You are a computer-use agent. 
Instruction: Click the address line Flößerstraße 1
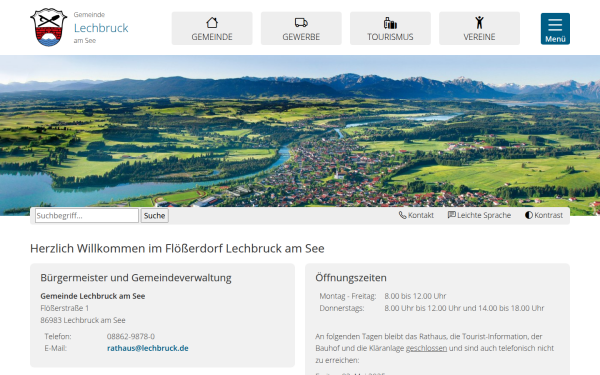[65, 308]
